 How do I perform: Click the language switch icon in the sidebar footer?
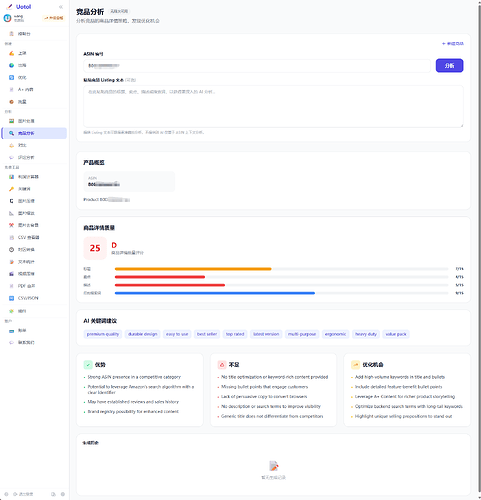pyautogui.click(x=53, y=494)
